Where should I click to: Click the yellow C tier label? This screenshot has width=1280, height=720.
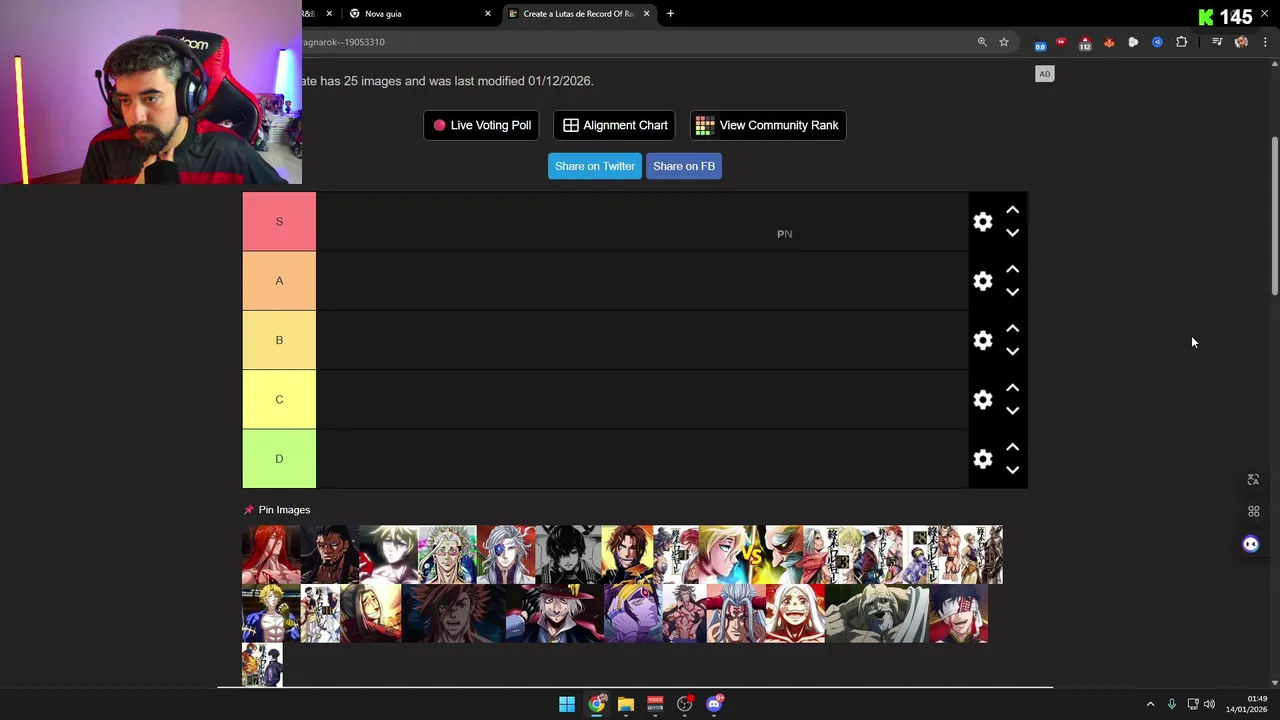pos(279,400)
